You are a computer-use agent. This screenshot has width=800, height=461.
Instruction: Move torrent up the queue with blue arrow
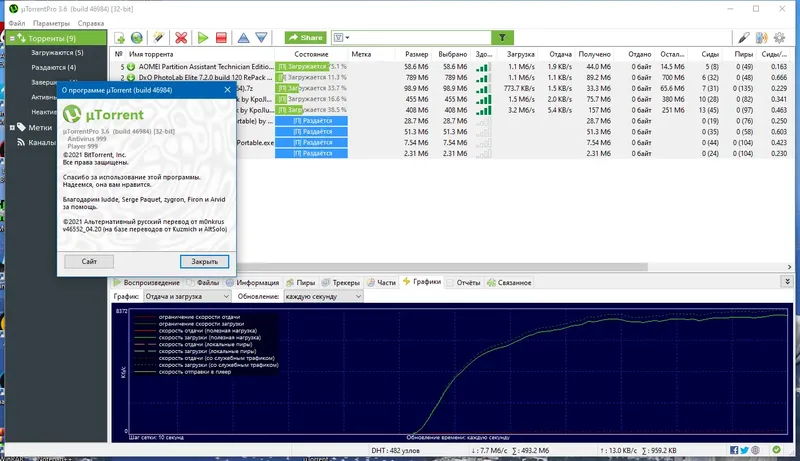243,38
